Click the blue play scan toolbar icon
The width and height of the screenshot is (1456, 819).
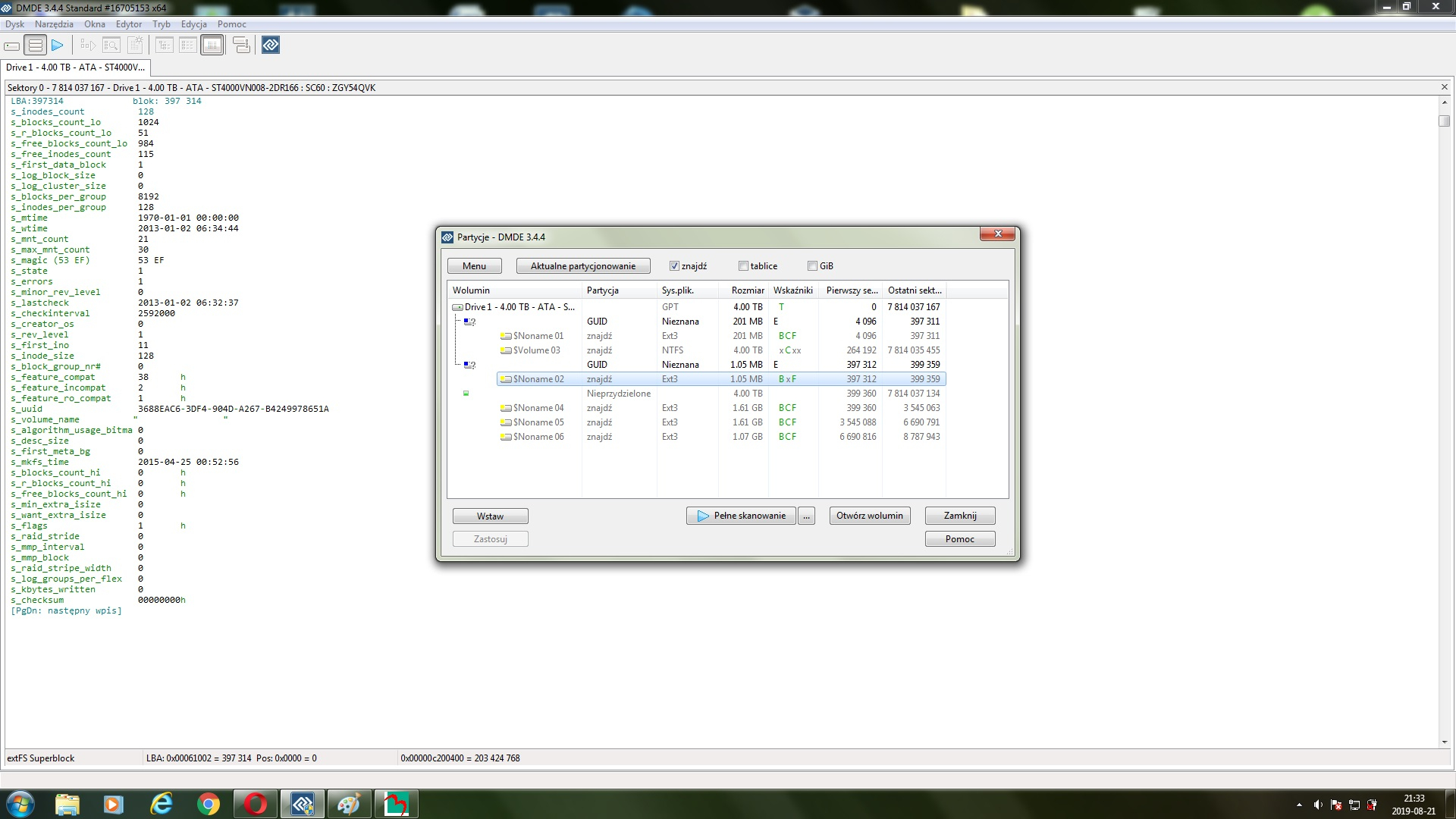(58, 45)
